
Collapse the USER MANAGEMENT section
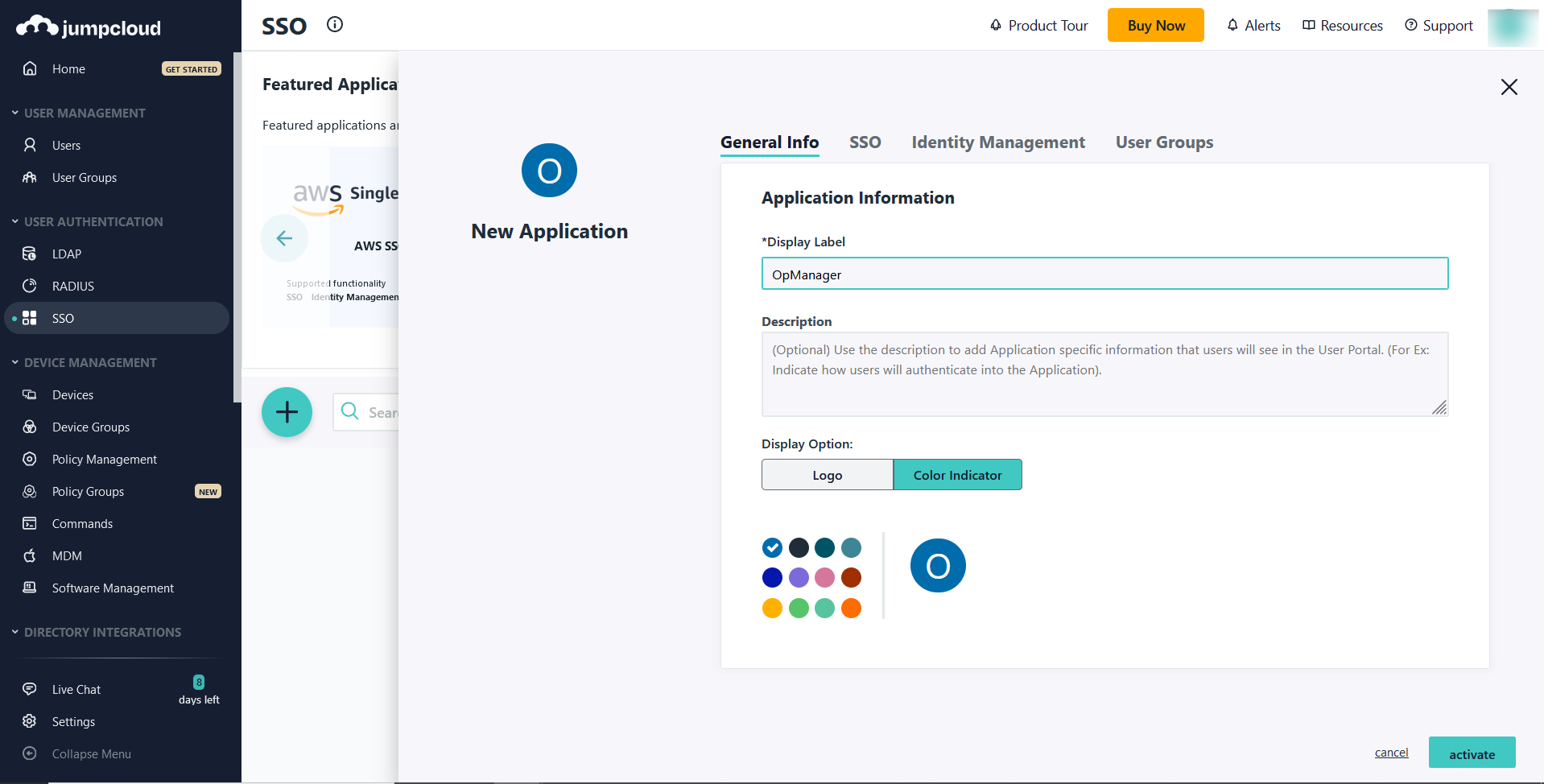pyautogui.click(x=85, y=113)
